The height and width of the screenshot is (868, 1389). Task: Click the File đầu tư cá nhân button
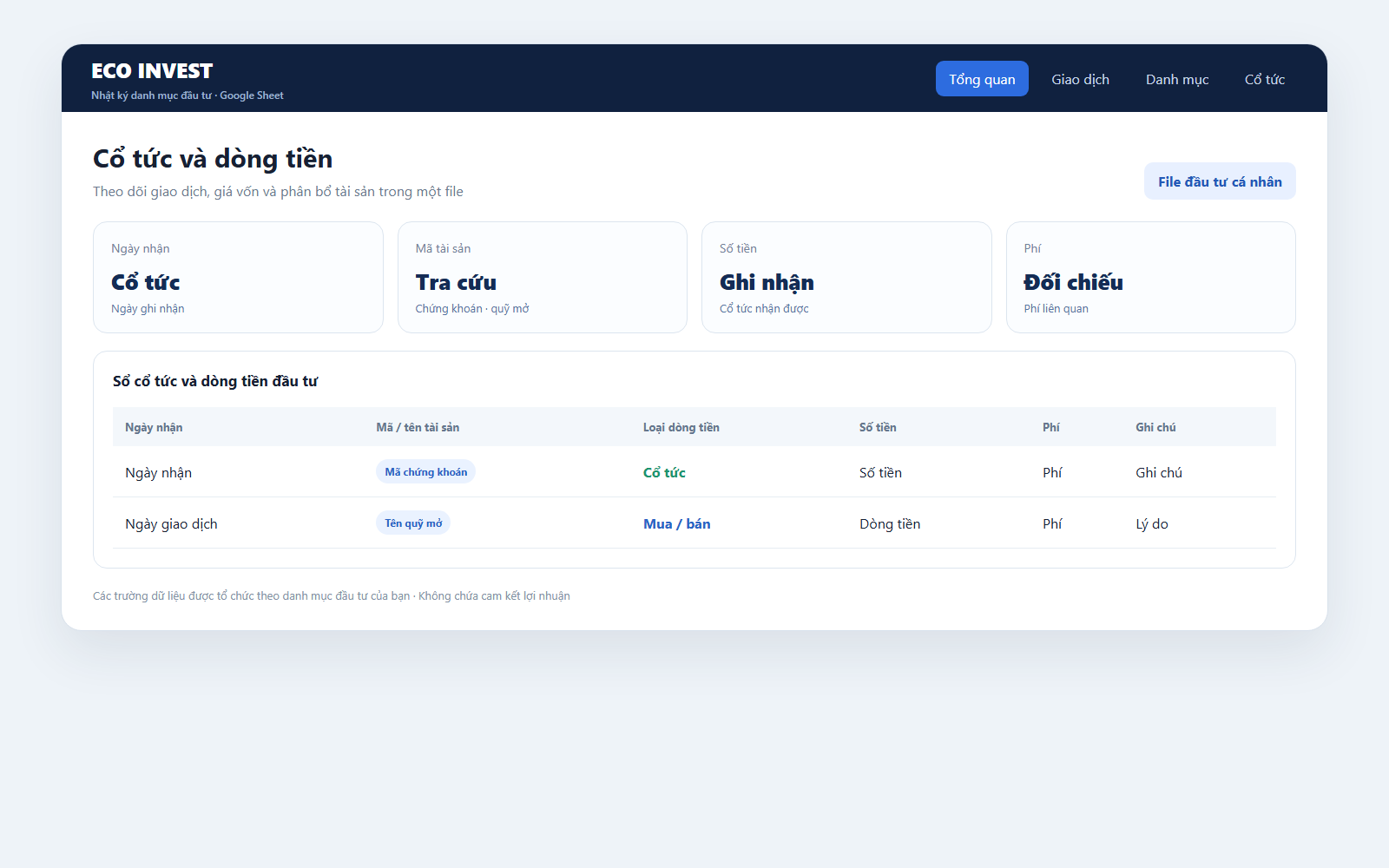click(1220, 181)
